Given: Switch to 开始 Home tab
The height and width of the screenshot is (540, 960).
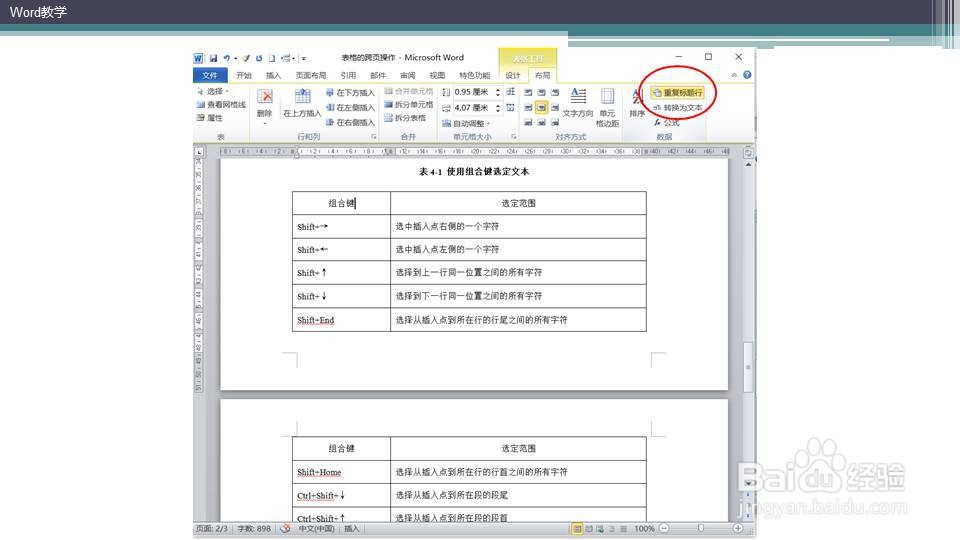Looking at the screenshot, I should tap(244, 75).
